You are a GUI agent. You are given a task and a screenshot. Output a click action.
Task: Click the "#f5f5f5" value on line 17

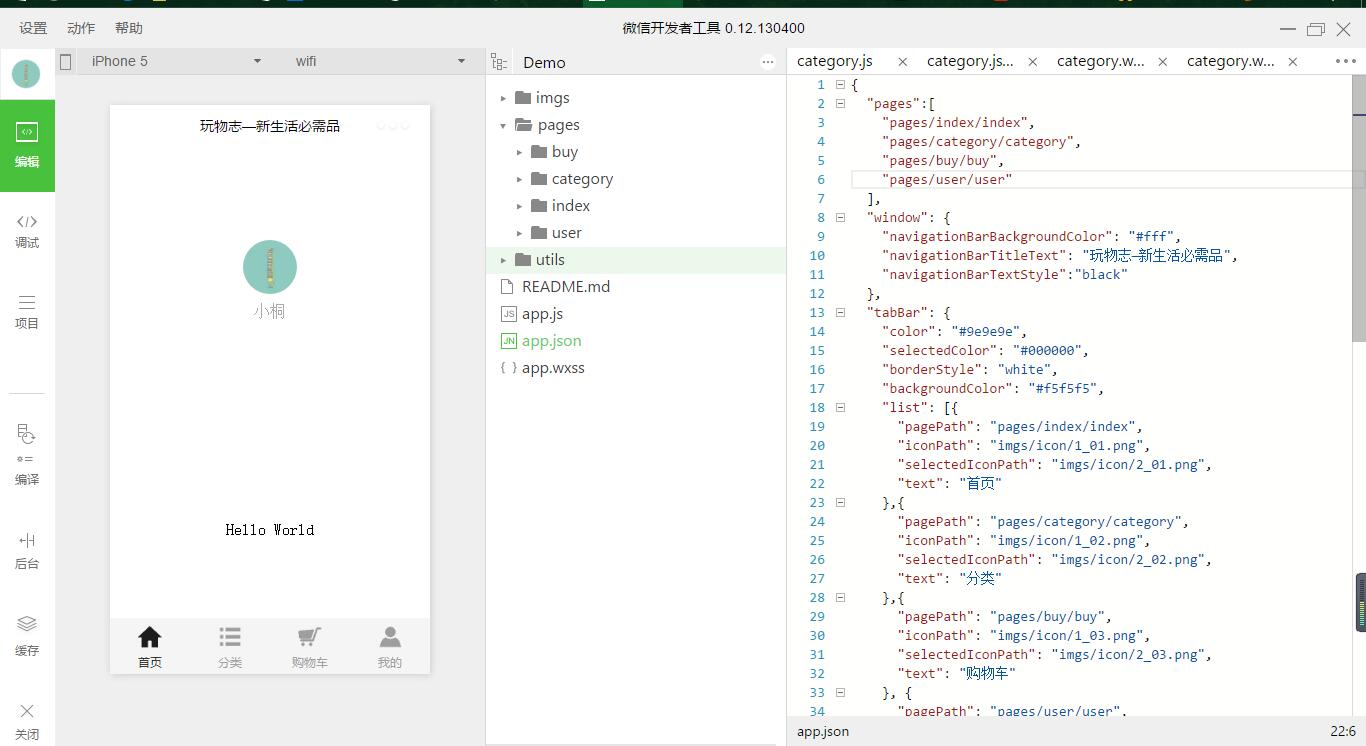pos(1062,388)
